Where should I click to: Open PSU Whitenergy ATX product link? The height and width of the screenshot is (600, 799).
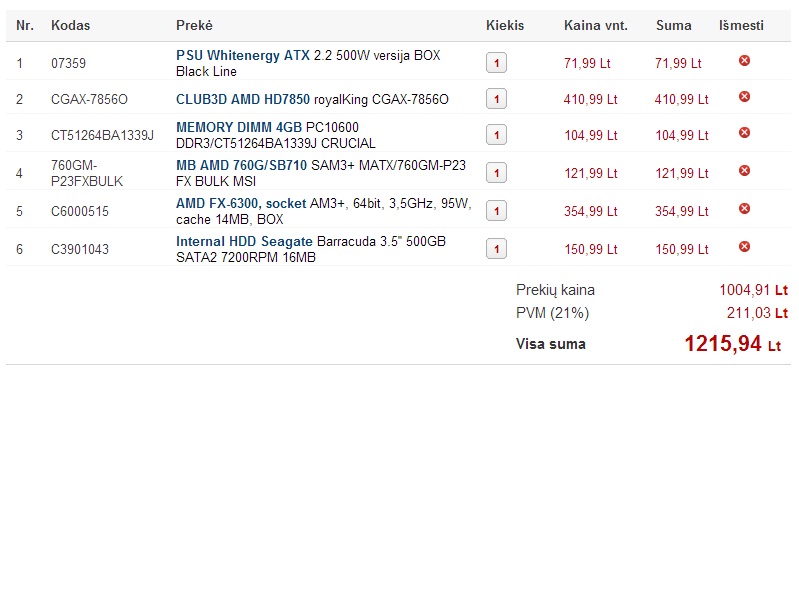point(243,55)
